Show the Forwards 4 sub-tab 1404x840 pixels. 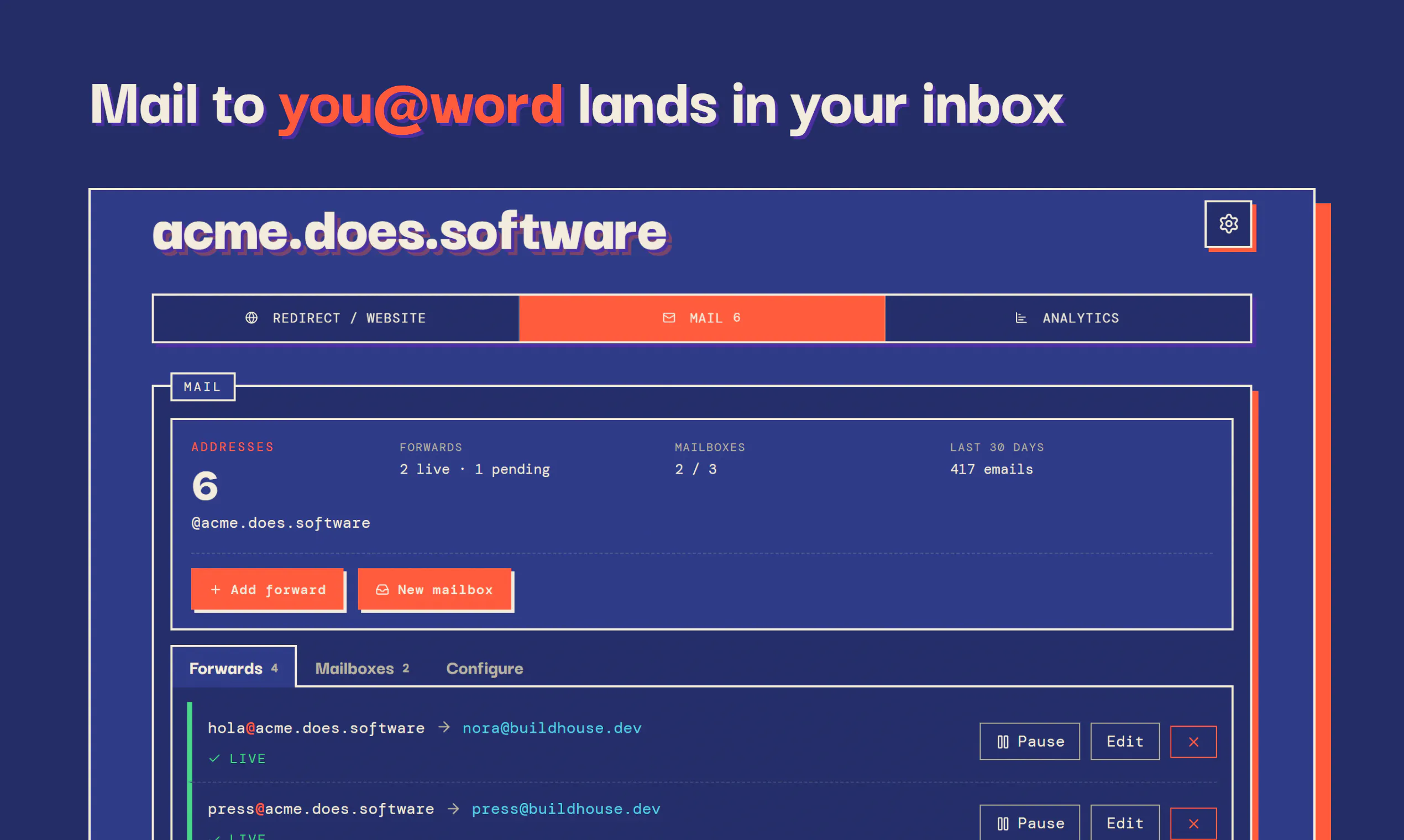pyautogui.click(x=233, y=668)
